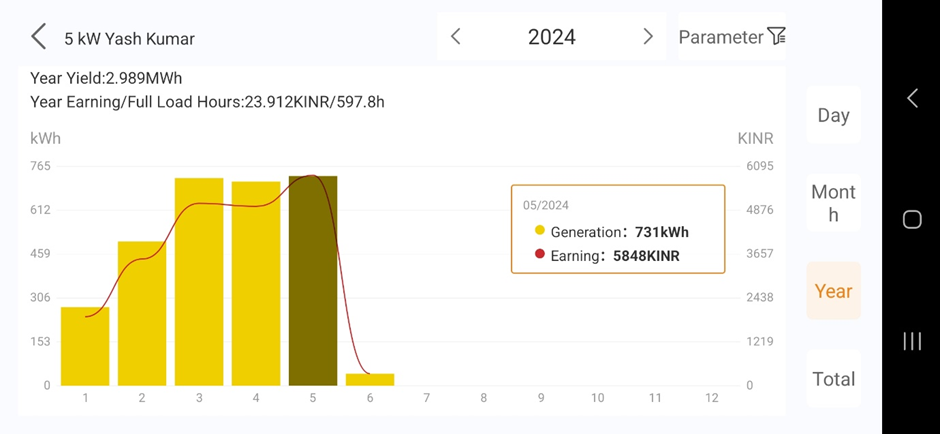940x434 pixels.
Task: Select the February generation bar
Action: [x=142, y=313]
